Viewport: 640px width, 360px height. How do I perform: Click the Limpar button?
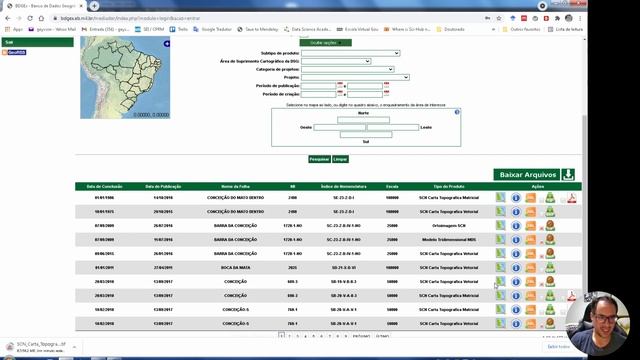point(340,159)
